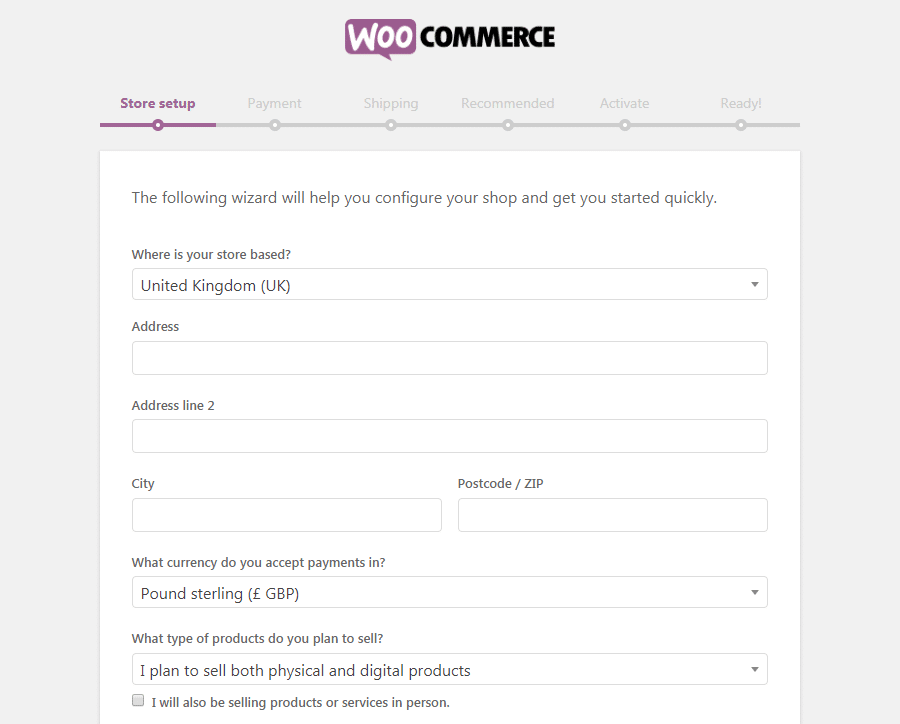Click the chevron arrow on the country selector
900x724 pixels.
pyautogui.click(x=755, y=284)
